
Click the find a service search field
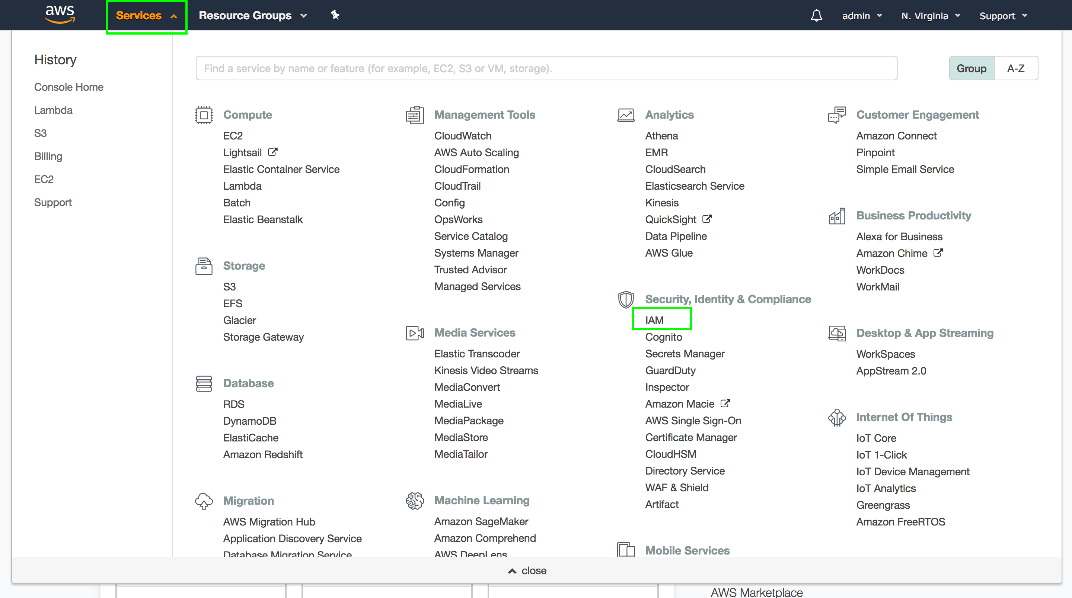[x=546, y=69]
